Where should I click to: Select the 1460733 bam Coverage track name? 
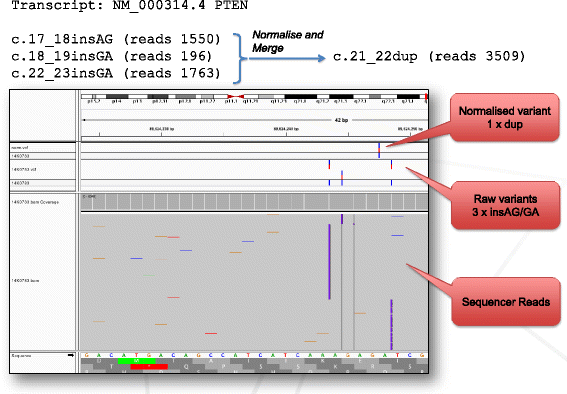(35, 202)
